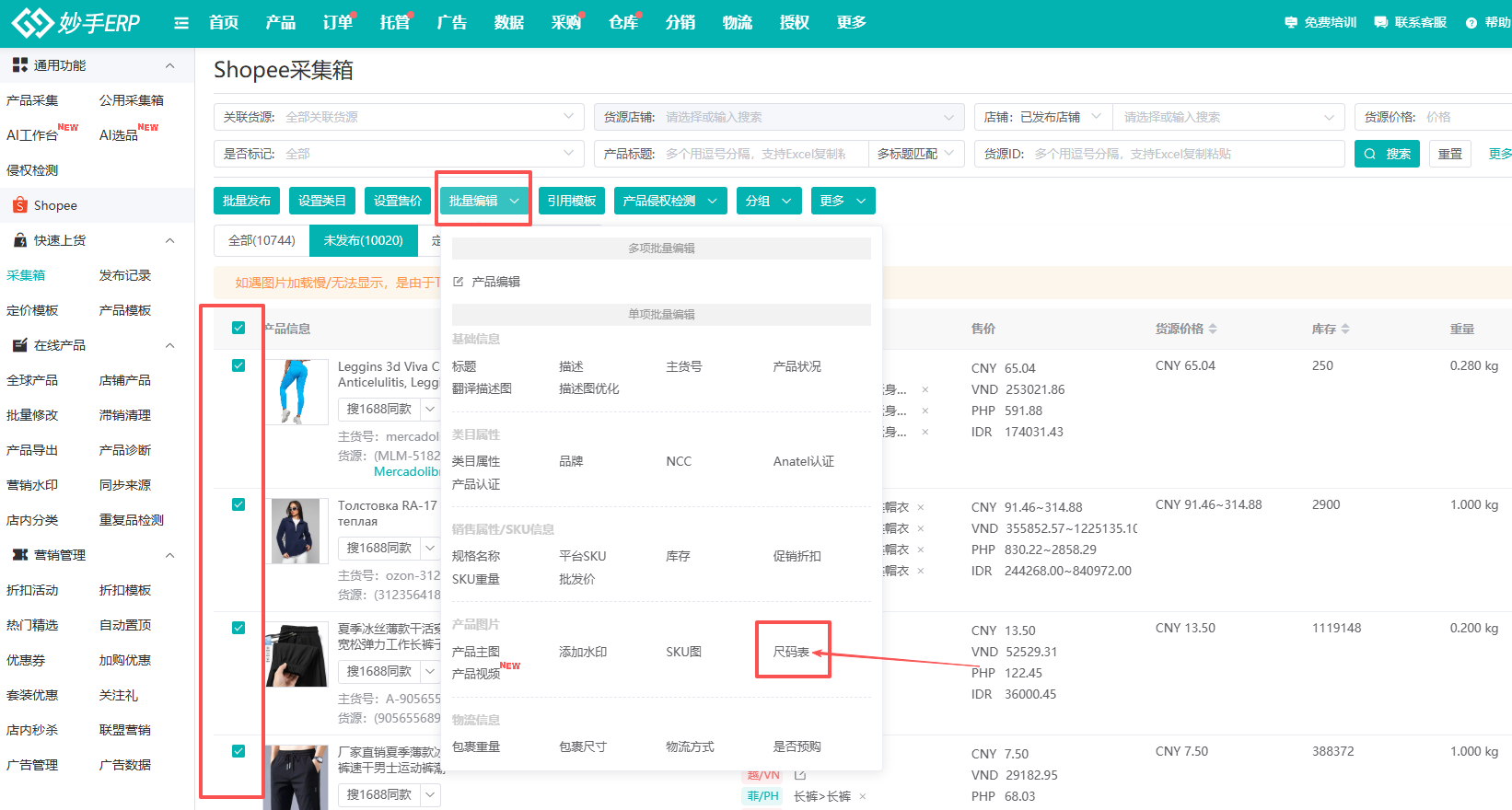Click the 免费培训 icon link
The height and width of the screenshot is (810, 1512).
click(x=1291, y=22)
